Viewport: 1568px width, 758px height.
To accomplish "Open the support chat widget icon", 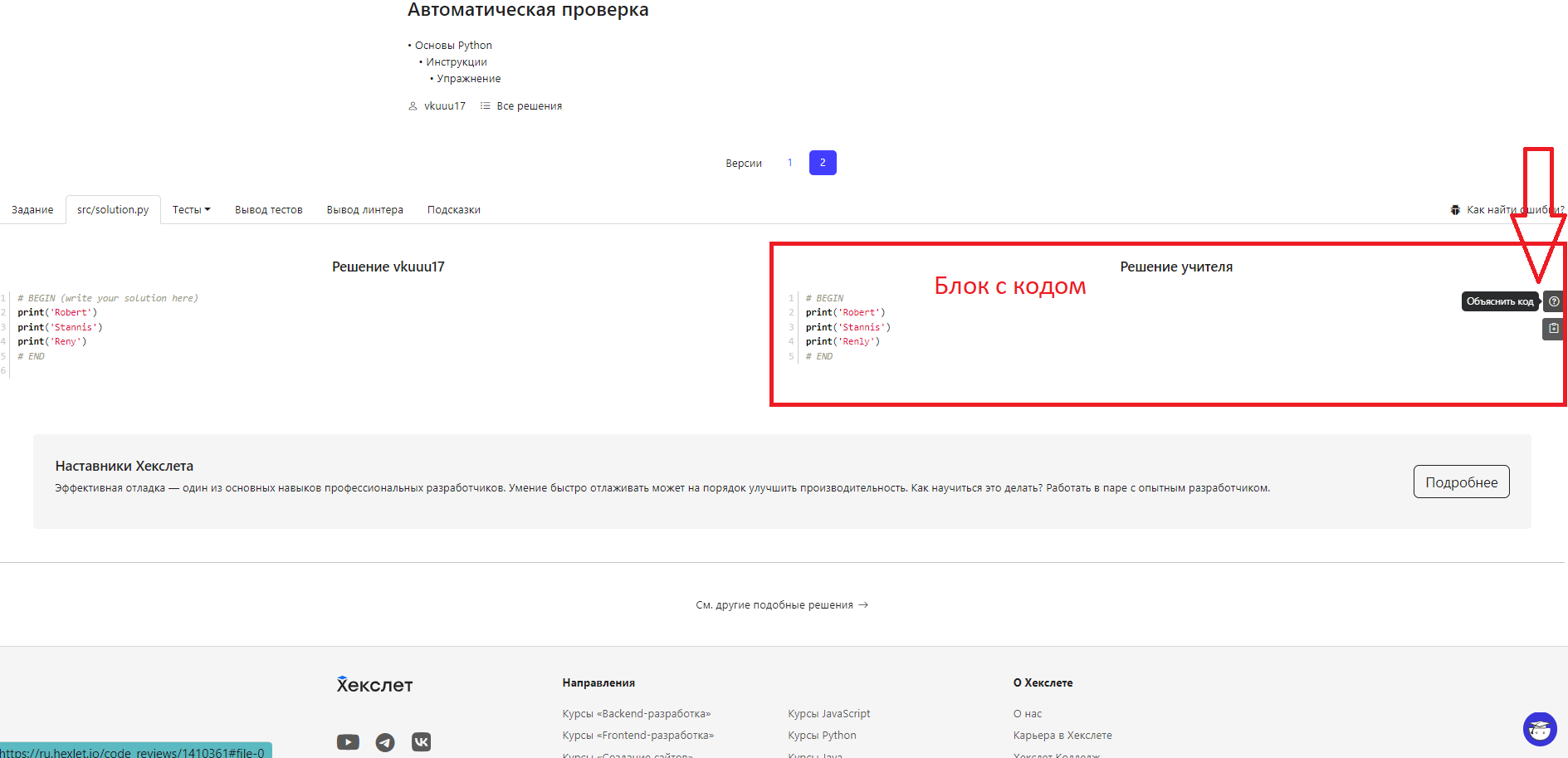I will pos(1539,729).
